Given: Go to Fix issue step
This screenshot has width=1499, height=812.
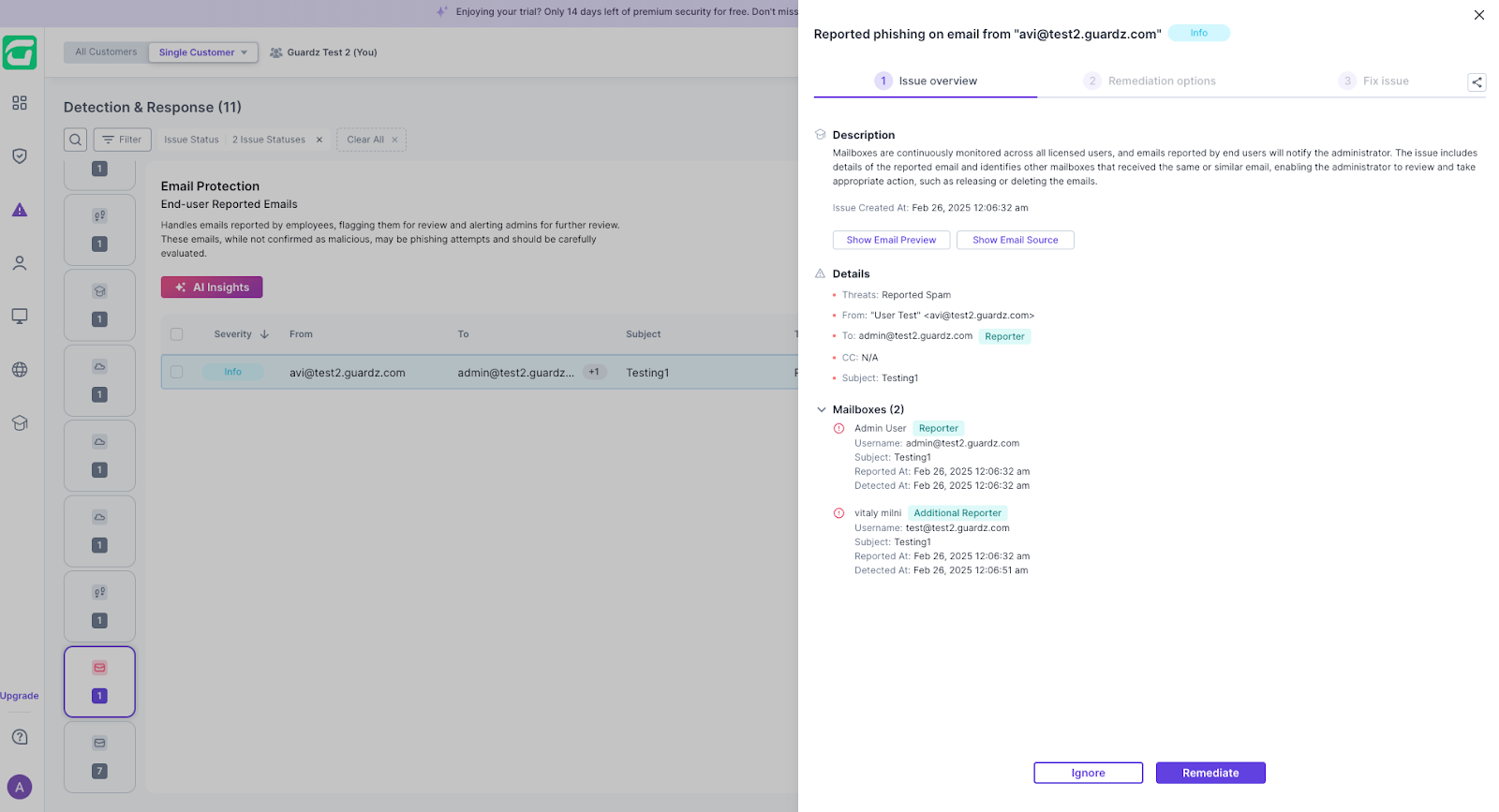Looking at the screenshot, I should tap(1373, 81).
